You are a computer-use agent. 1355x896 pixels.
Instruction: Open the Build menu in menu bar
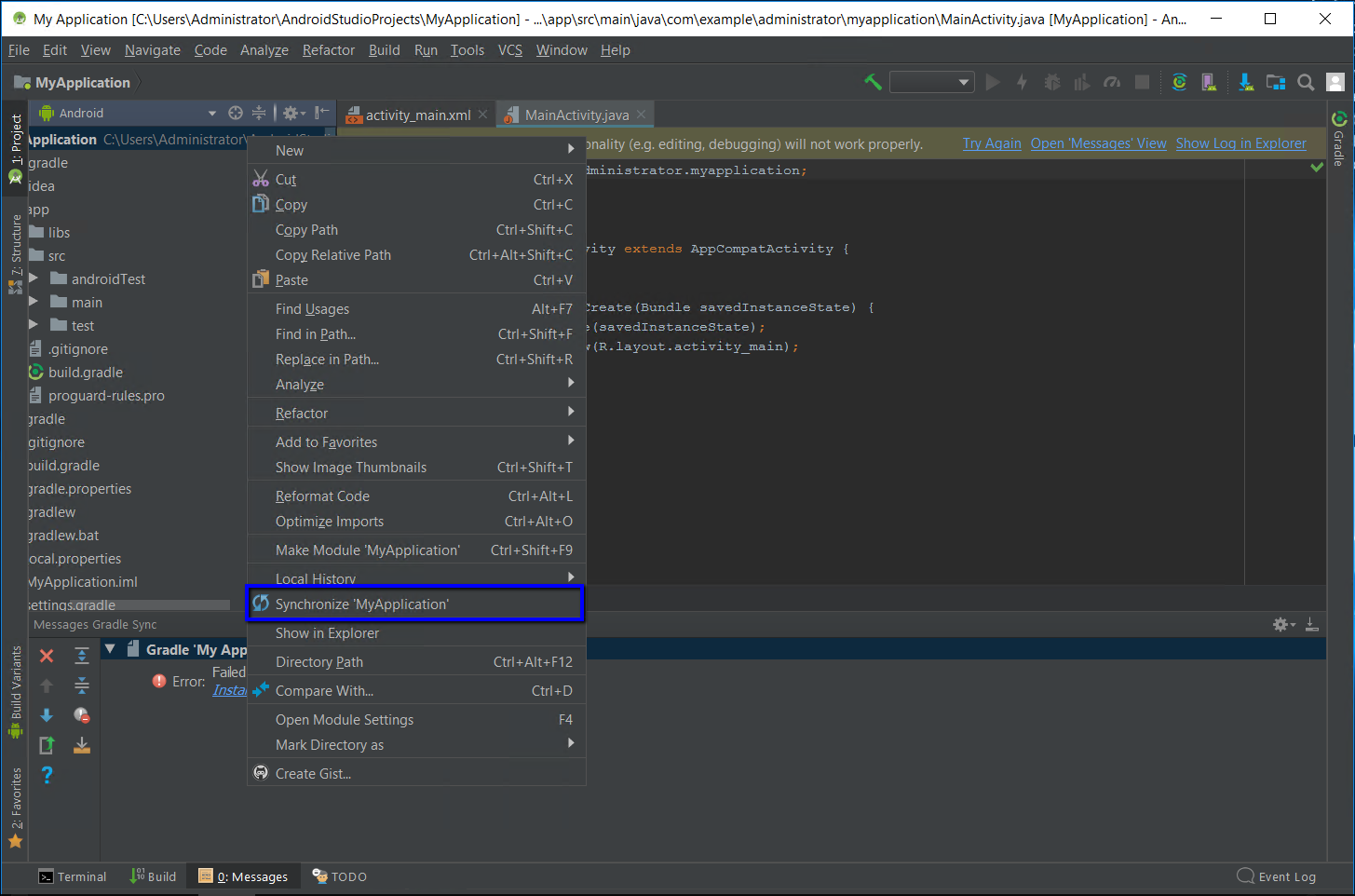coord(384,50)
